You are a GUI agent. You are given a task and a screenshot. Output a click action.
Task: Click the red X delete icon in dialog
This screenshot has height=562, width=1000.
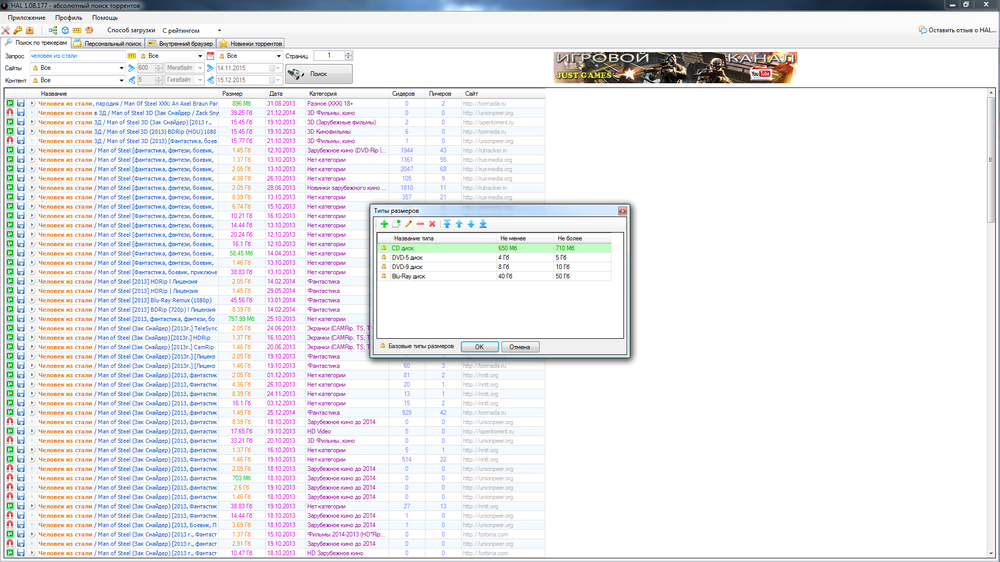click(432, 224)
